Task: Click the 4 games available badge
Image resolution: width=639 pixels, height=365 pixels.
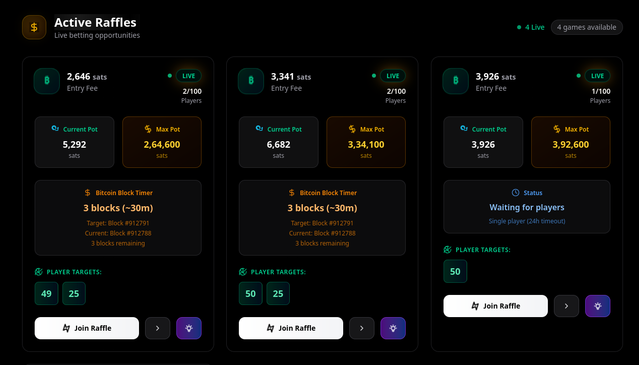Action: (587, 27)
